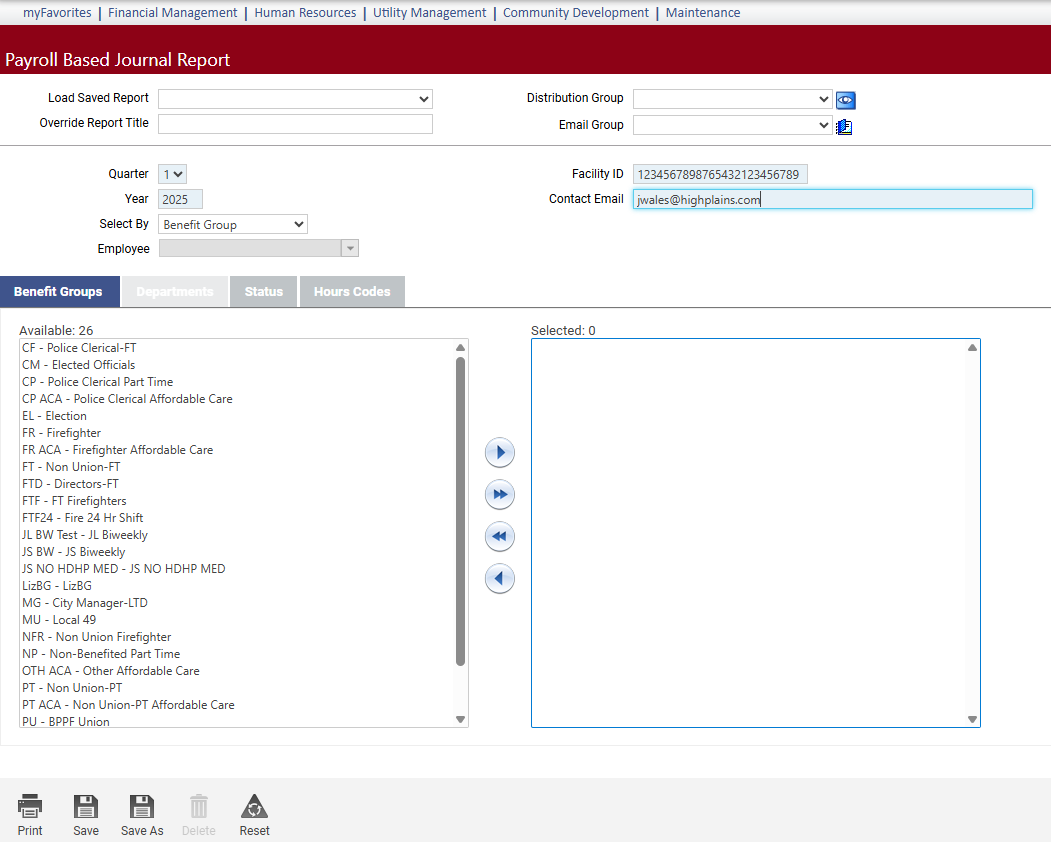Click the Override Report Title field
1051x842 pixels.
coord(295,124)
